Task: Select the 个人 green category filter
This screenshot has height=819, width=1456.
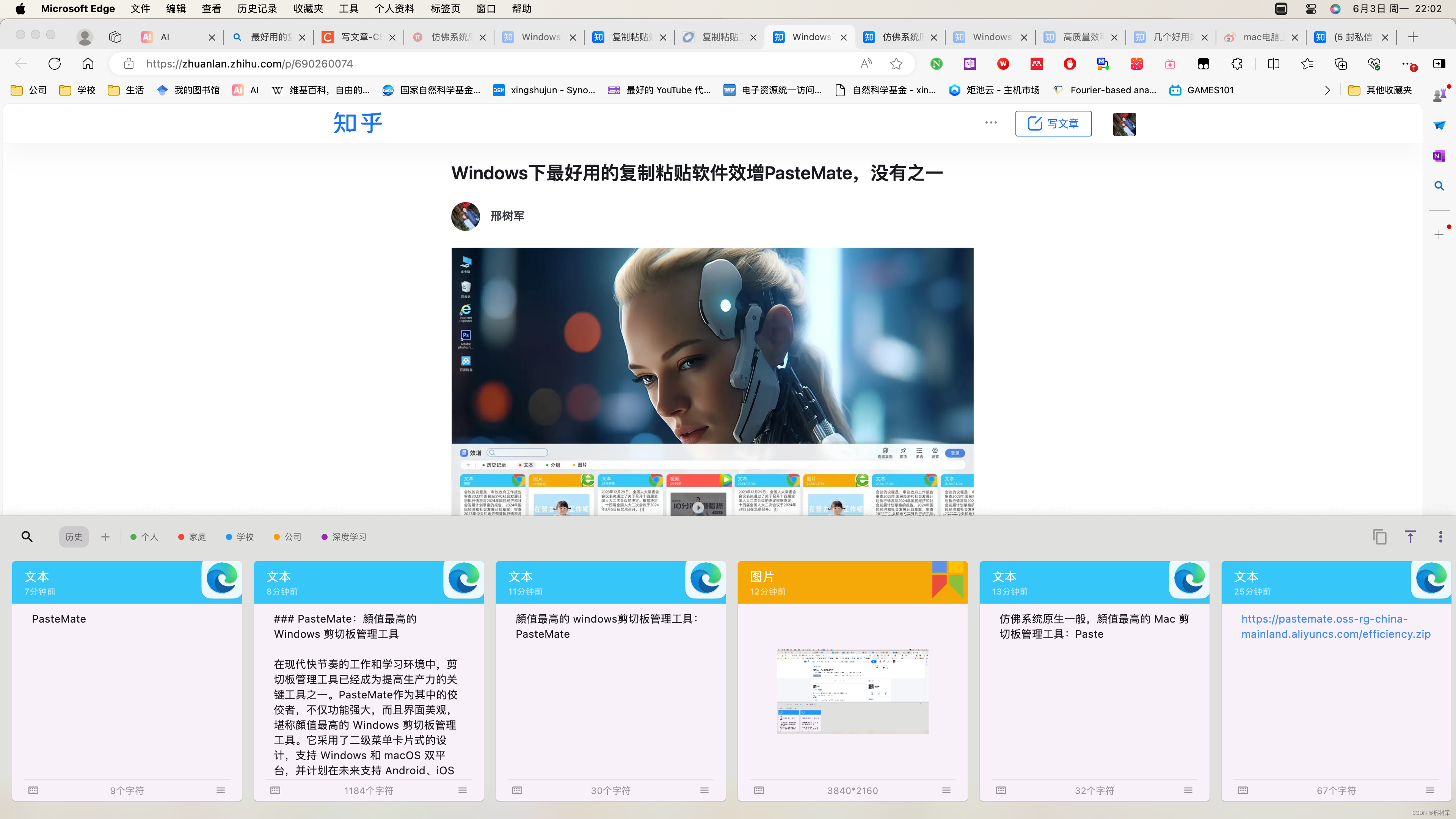Action: coord(145,537)
